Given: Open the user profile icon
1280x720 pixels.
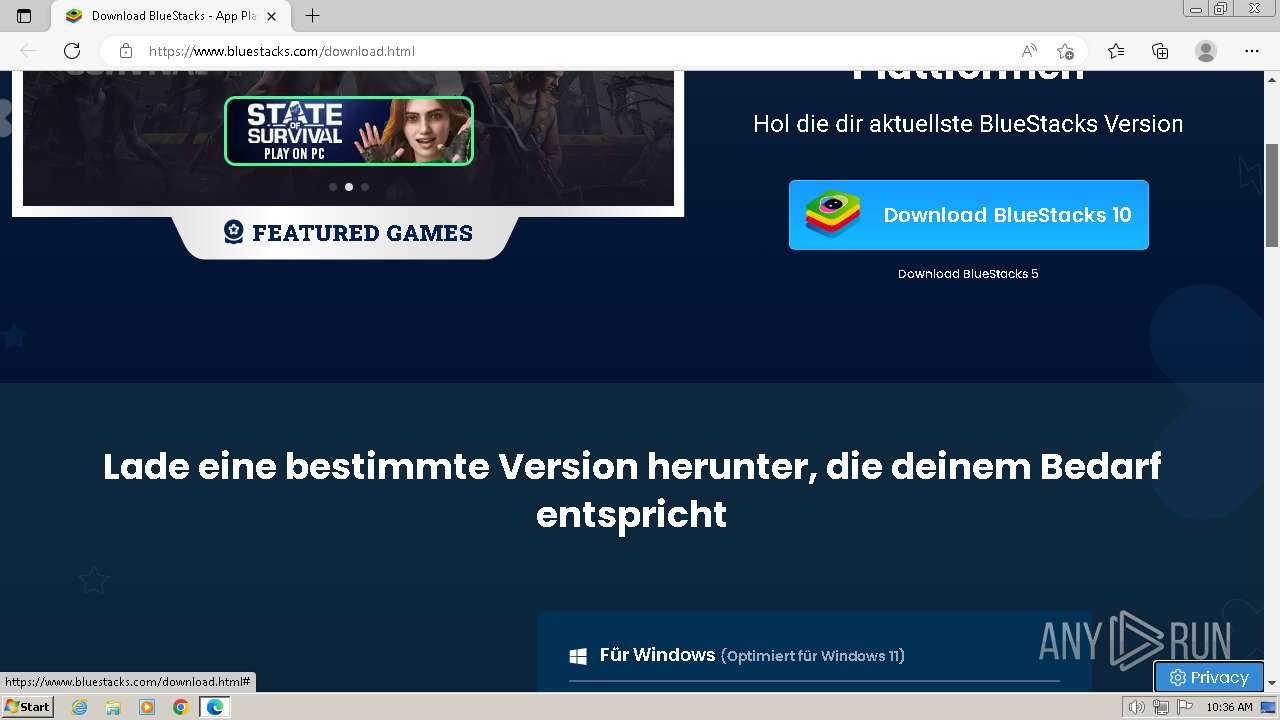Looking at the screenshot, I should (x=1206, y=51).
